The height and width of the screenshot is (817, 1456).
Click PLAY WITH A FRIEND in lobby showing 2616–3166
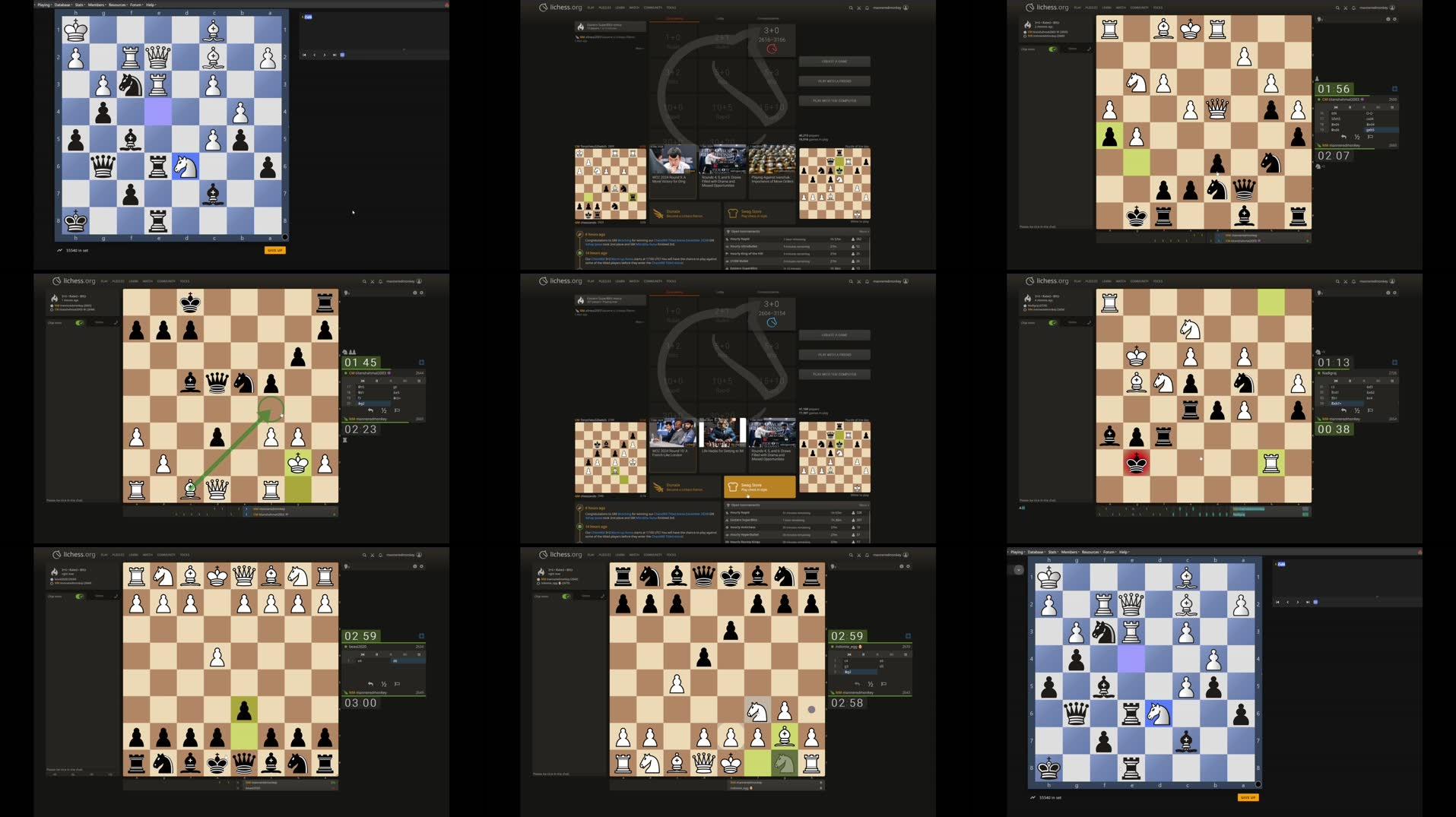(x=834, y=81)
